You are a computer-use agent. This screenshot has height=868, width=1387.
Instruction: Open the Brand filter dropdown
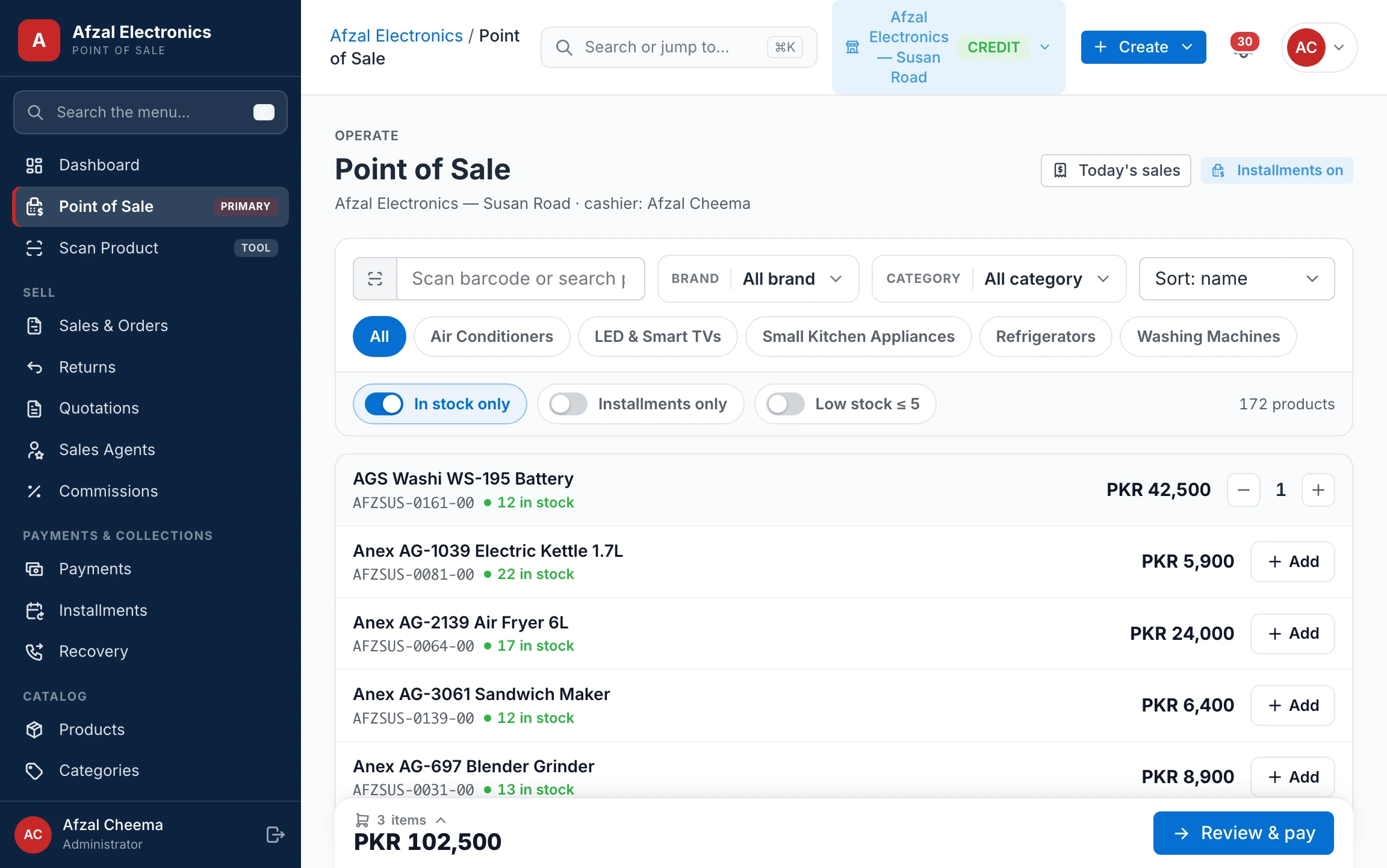pos(758,279)
